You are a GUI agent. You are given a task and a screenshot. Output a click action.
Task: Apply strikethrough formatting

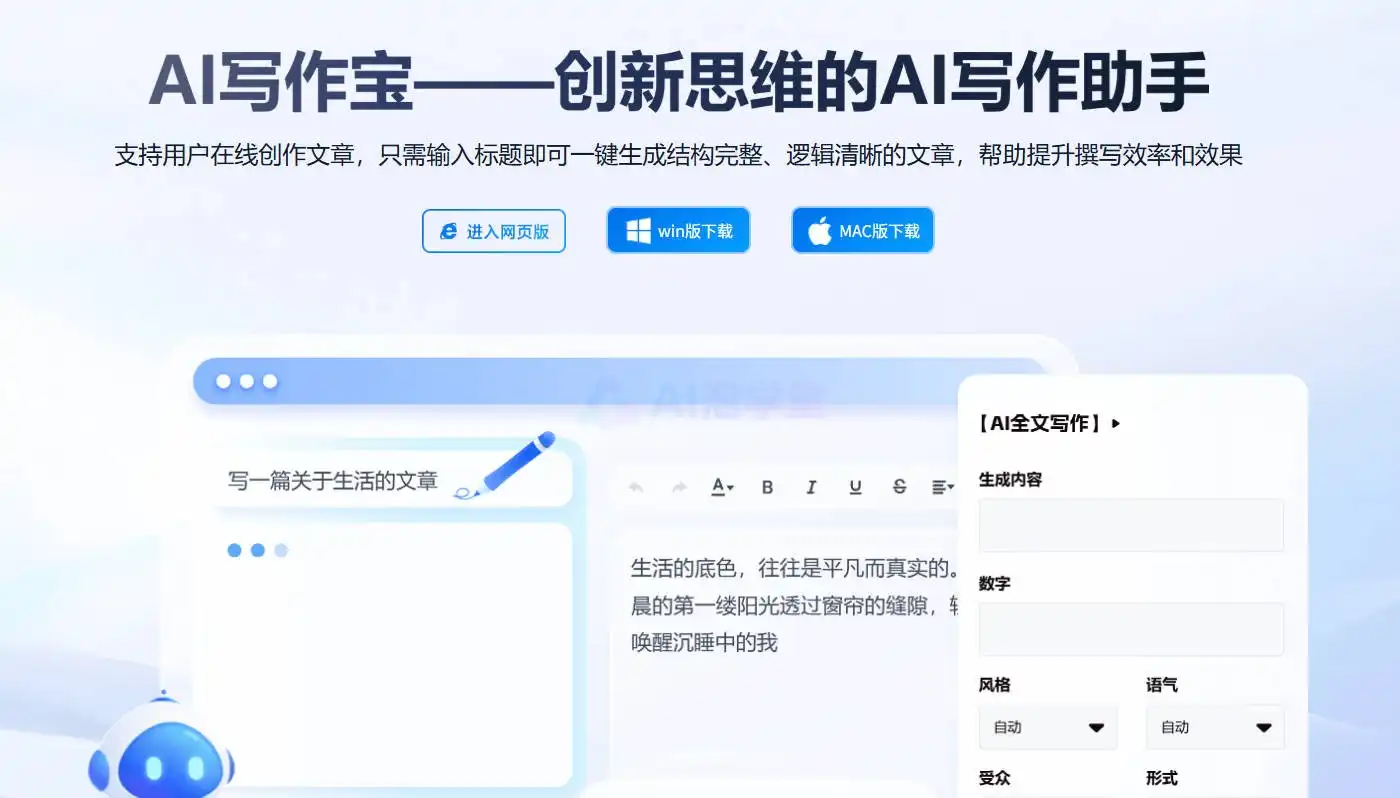coord(899,487)
